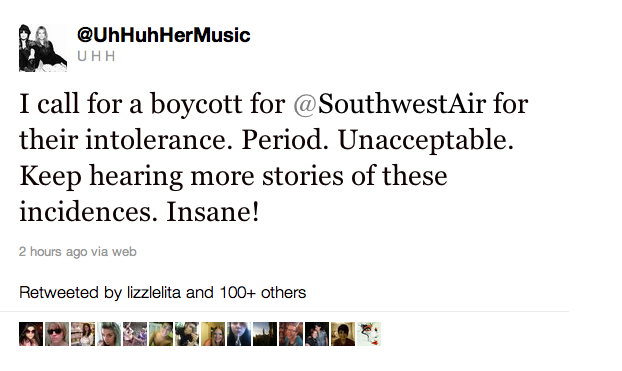Select first retweeter avatar with dark-haired woman in sunglasses
622x371 pixels.
pos(31,334)
